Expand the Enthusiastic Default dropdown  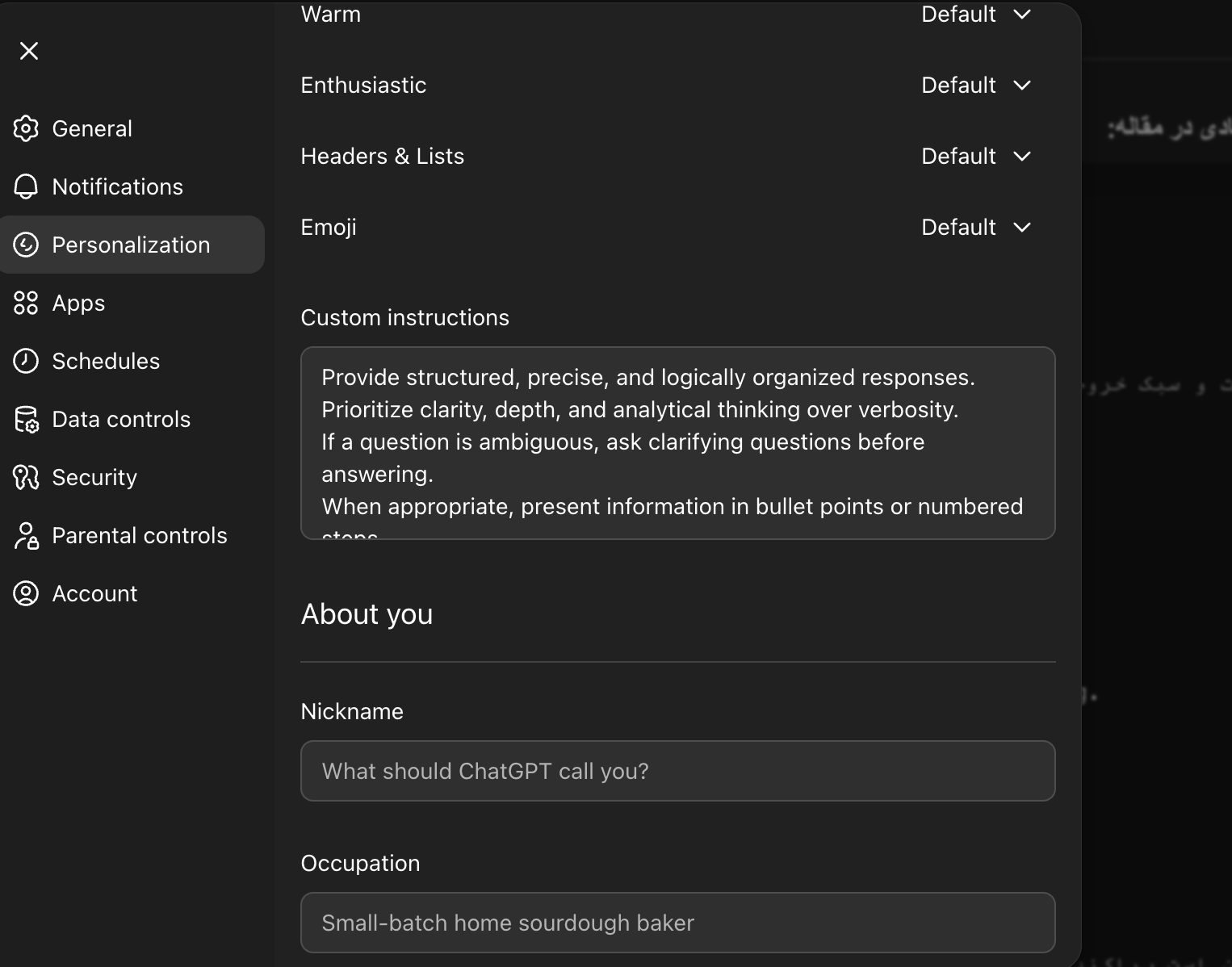click(976, 85)
